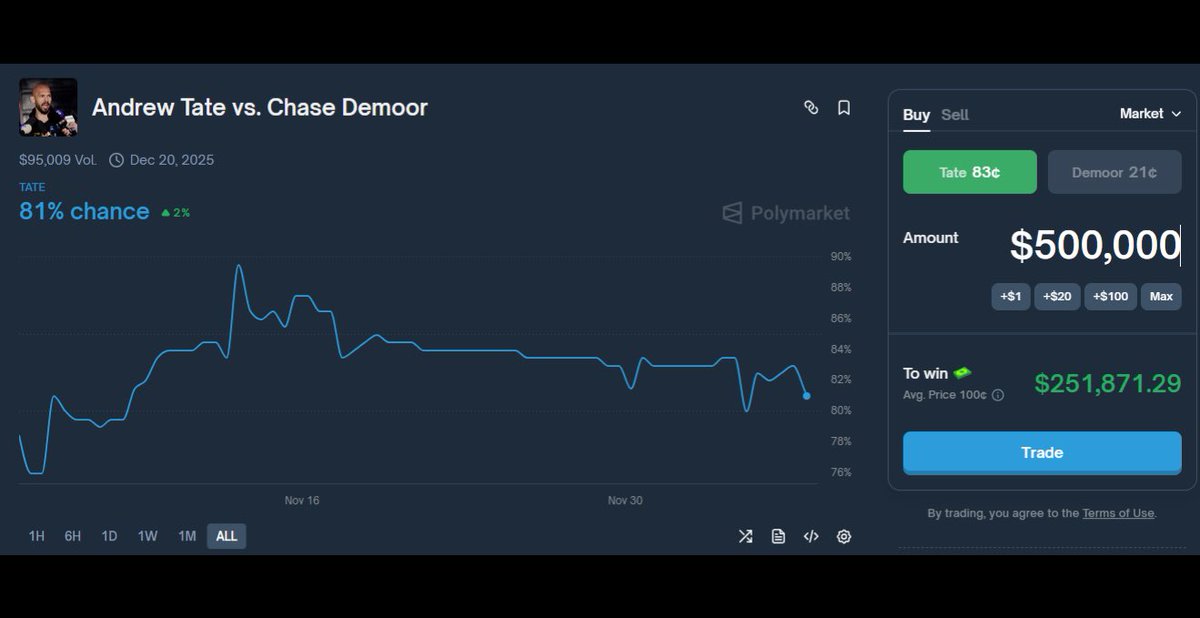Click the blue Trade button
1200x618 pixels.
pos(1042,453)
